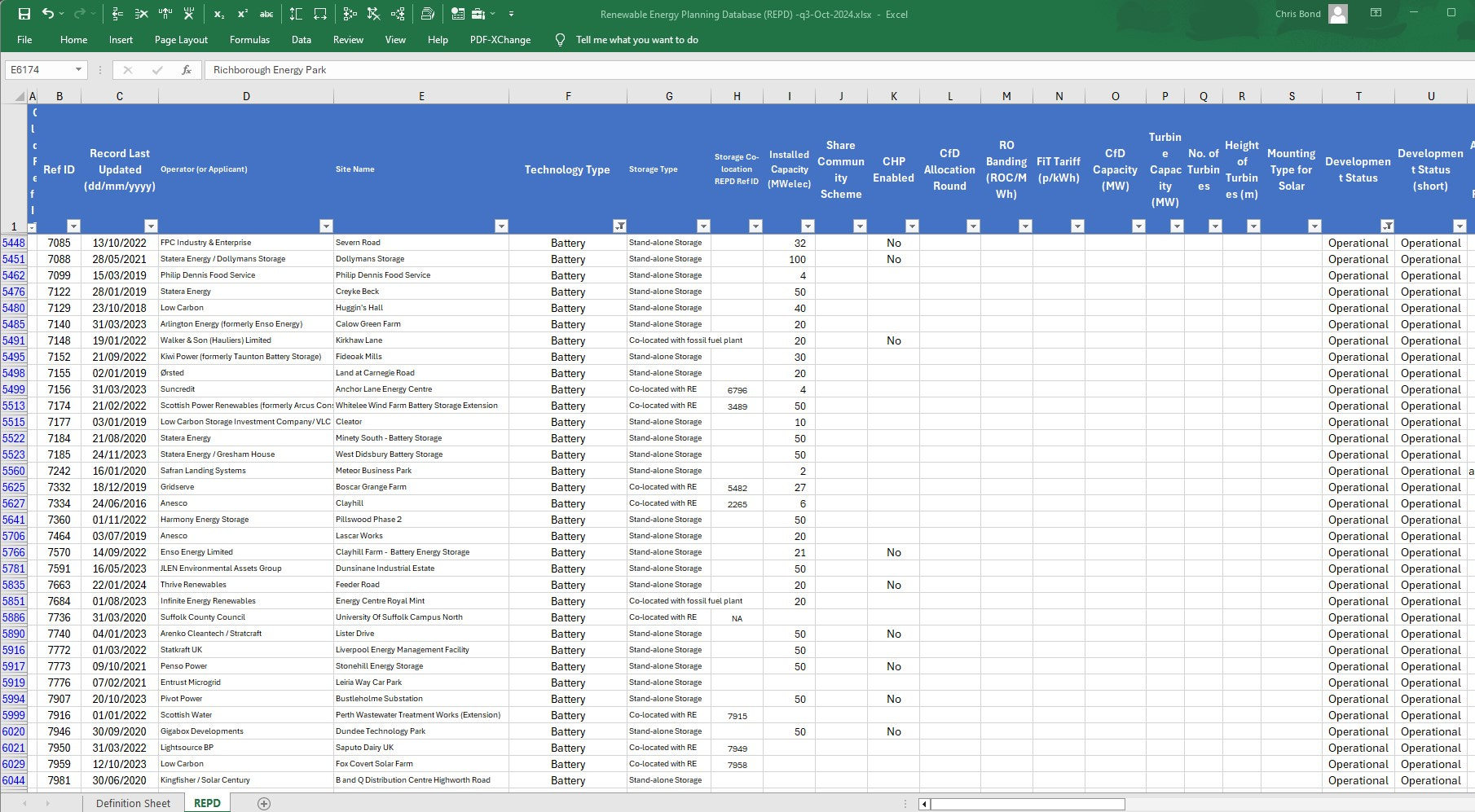
Task: Click the Row Height icon
Action: 296,14
